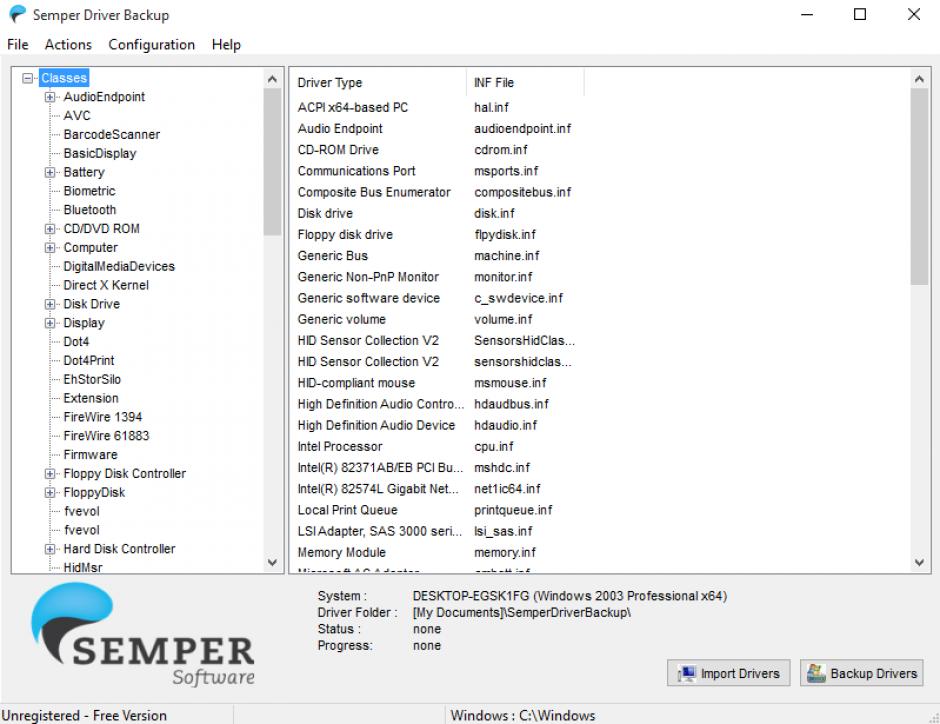940x724 pixels.
Task: Click the tree panel scrollbar thumb
Action: pyautogui.click(x=272, y=162)
